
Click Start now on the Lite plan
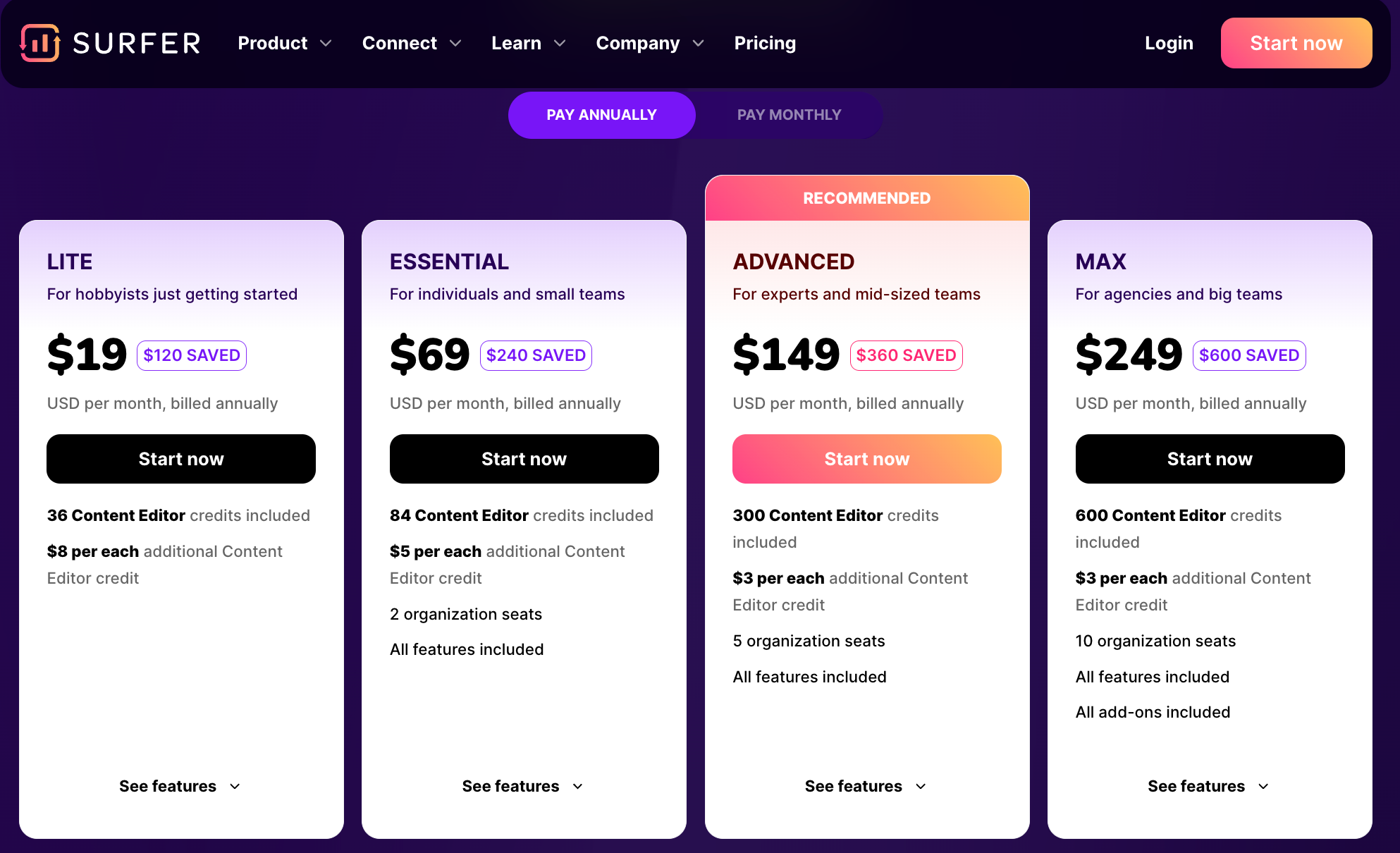180,458
